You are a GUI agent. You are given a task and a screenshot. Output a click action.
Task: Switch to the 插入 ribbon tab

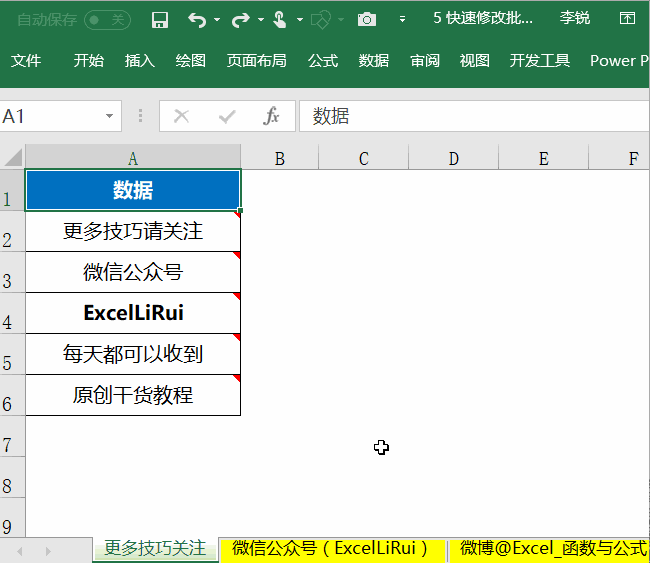click(x=140, y=61)
